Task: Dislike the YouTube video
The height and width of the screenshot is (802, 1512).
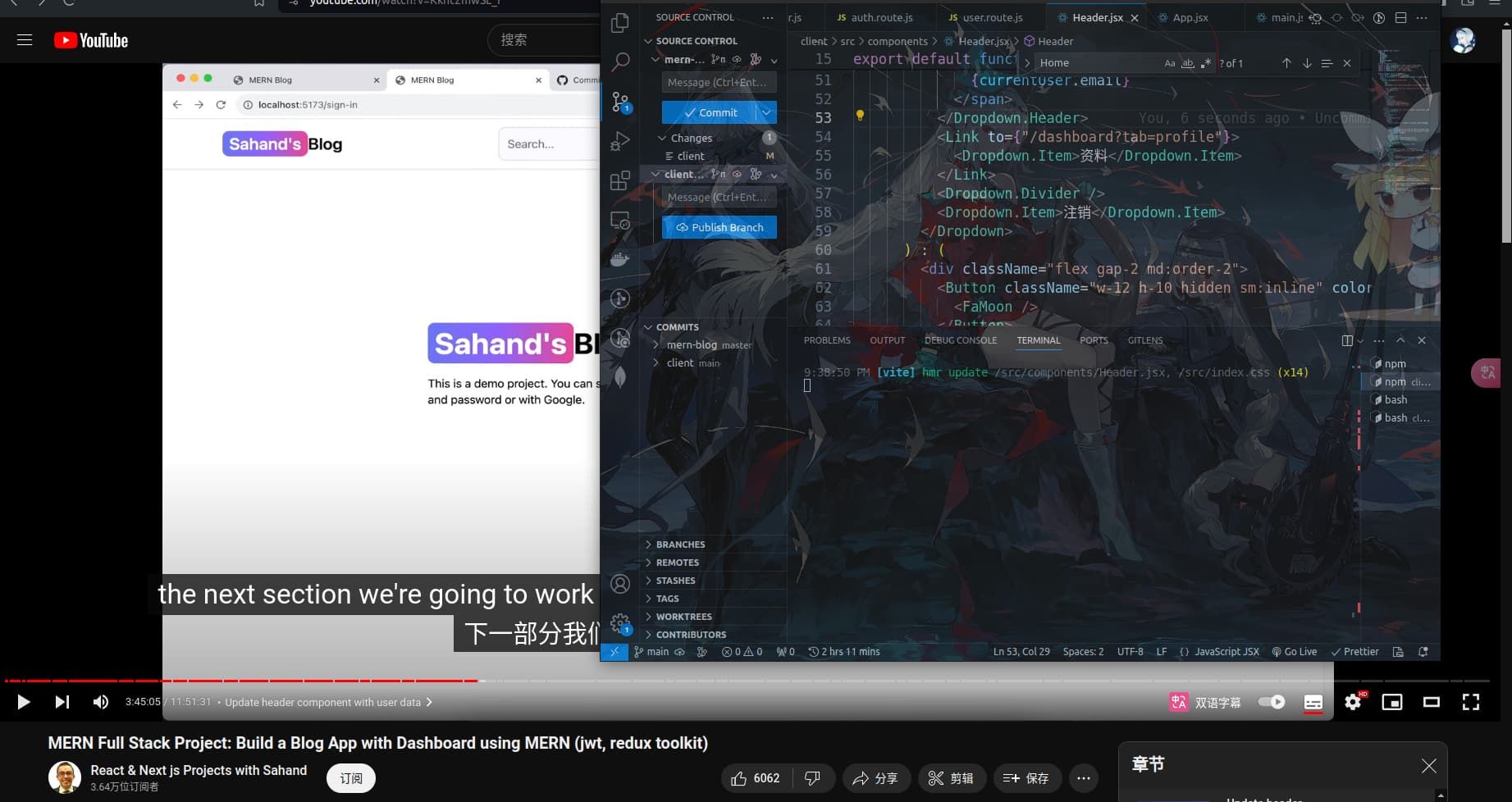Action: 812,778
